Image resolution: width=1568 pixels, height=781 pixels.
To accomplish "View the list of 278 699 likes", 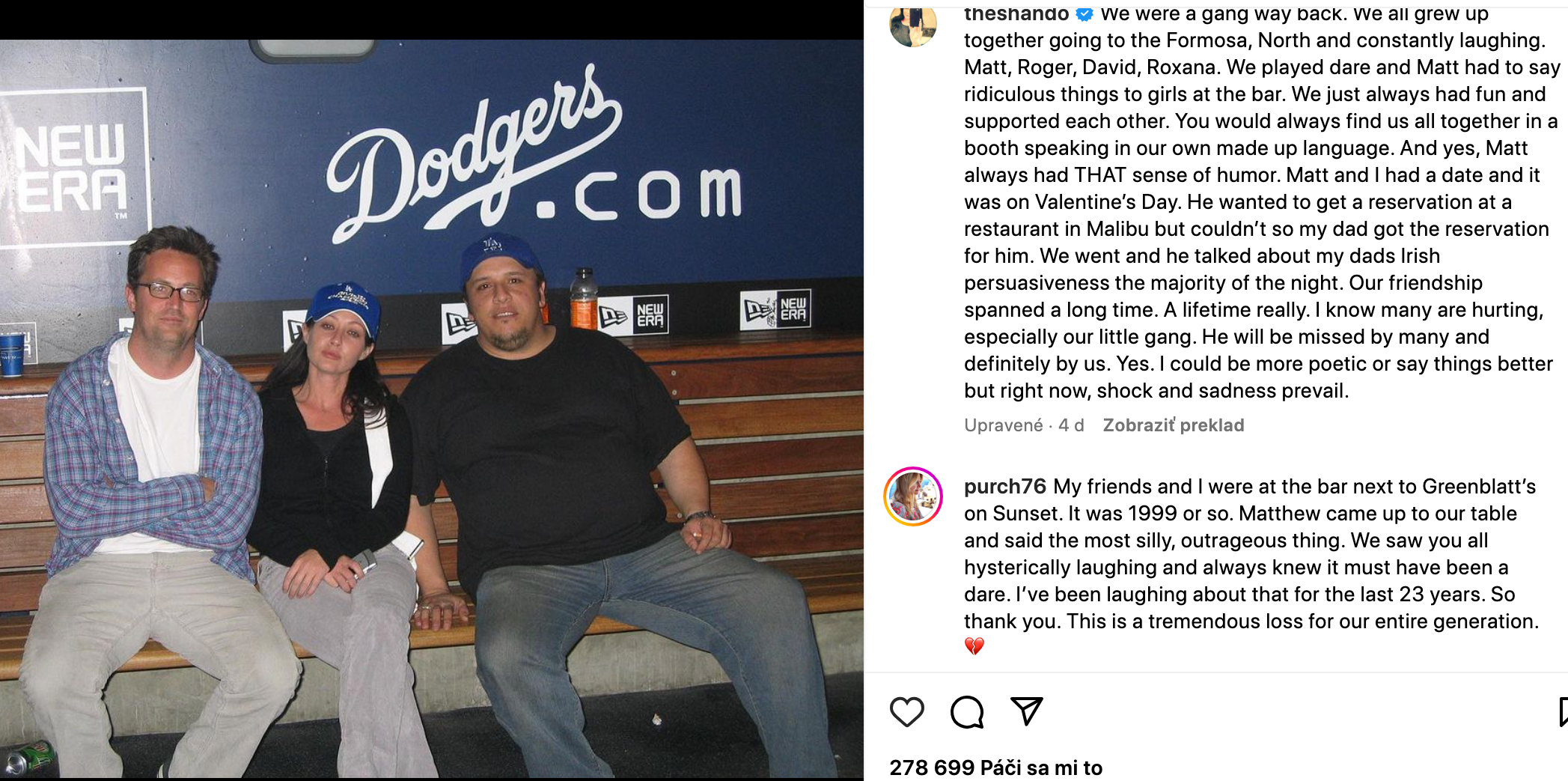I will [995, 768].
